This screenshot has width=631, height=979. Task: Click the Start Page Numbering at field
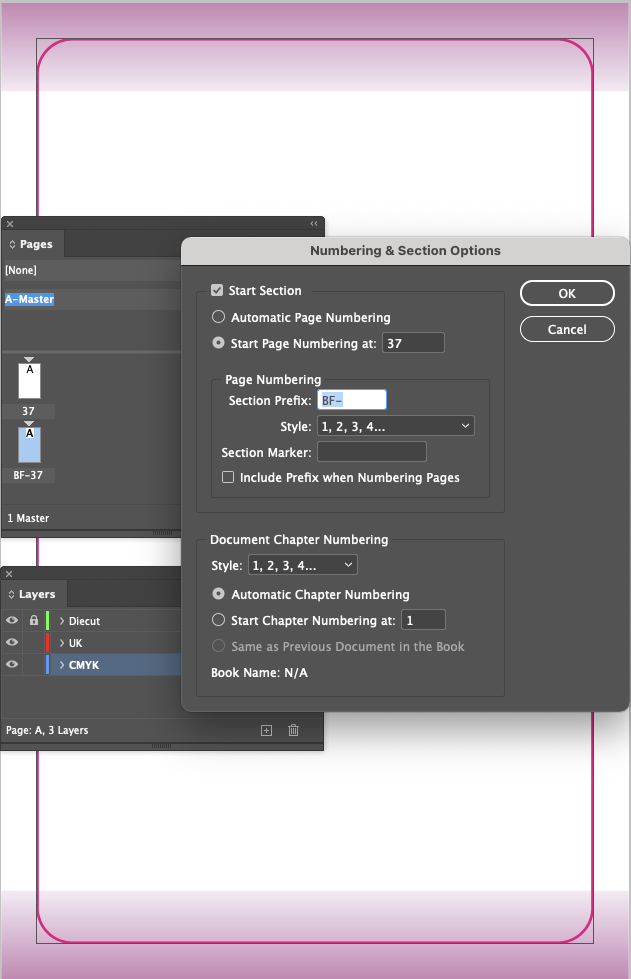[413, 343]
